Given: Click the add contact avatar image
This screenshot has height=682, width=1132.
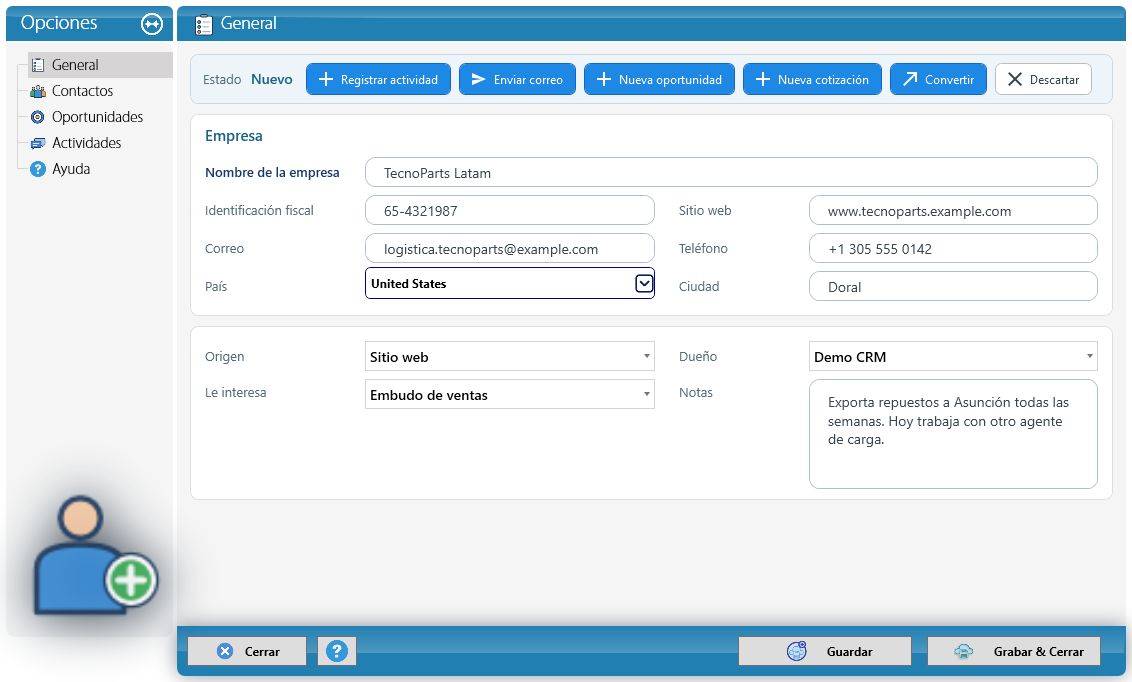Looking at the screenshot, I should [x=94, y=555].
